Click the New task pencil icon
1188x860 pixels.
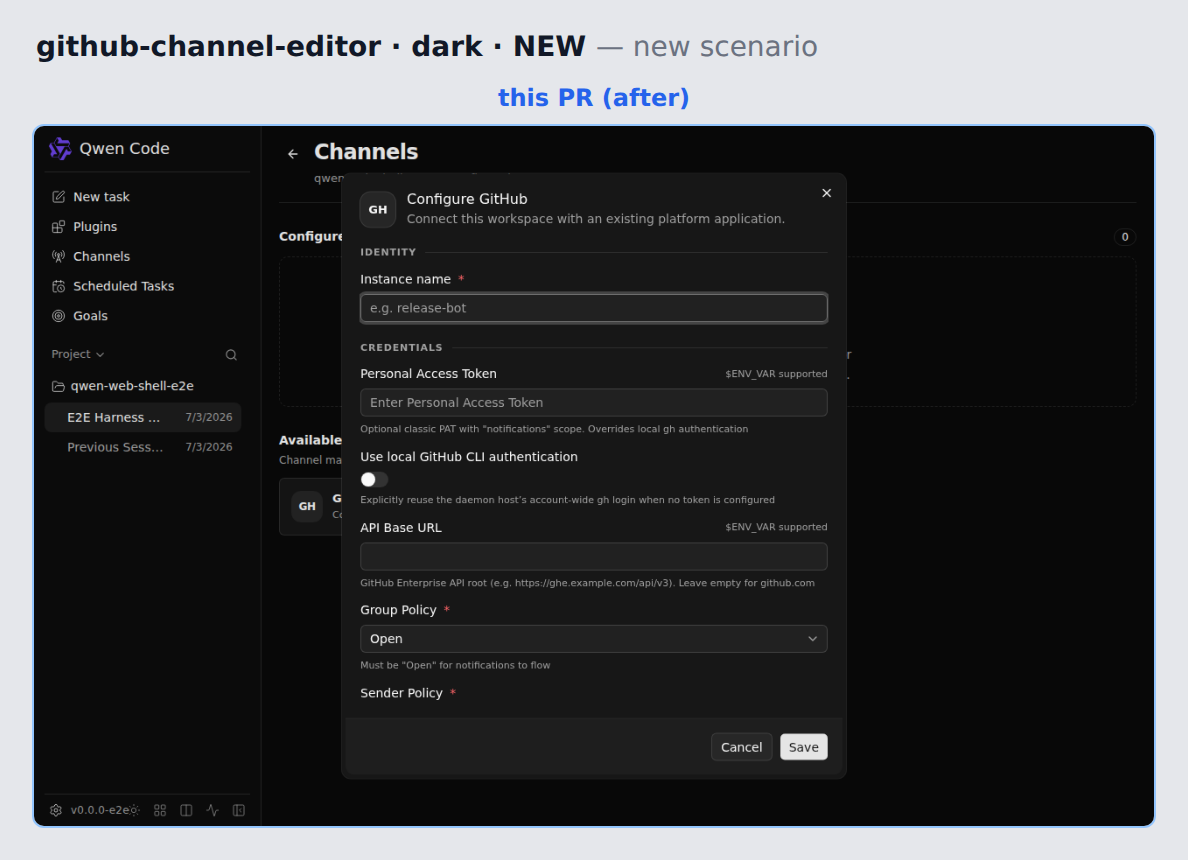[58, 197]
